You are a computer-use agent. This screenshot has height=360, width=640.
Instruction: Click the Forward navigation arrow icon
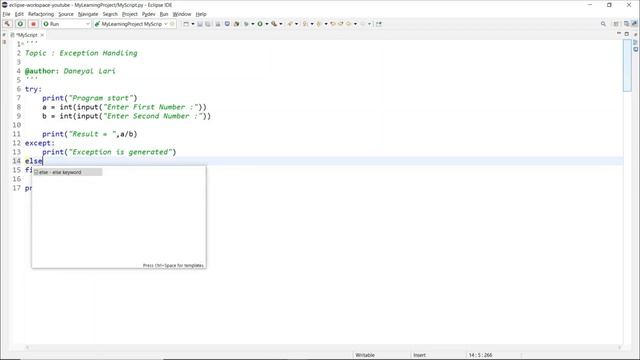tap(362, 24)
